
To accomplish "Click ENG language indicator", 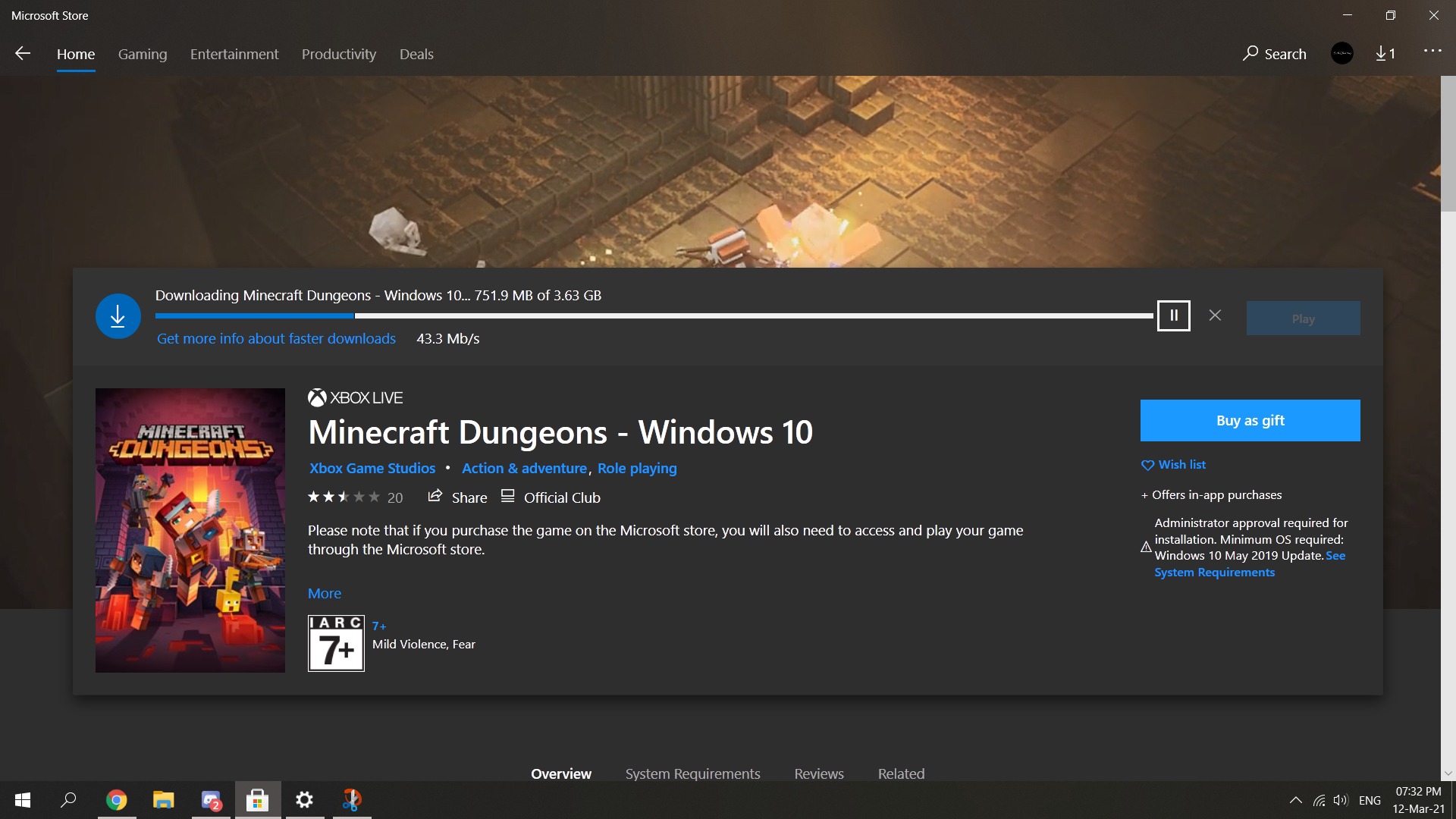I will coord(1370,800).
